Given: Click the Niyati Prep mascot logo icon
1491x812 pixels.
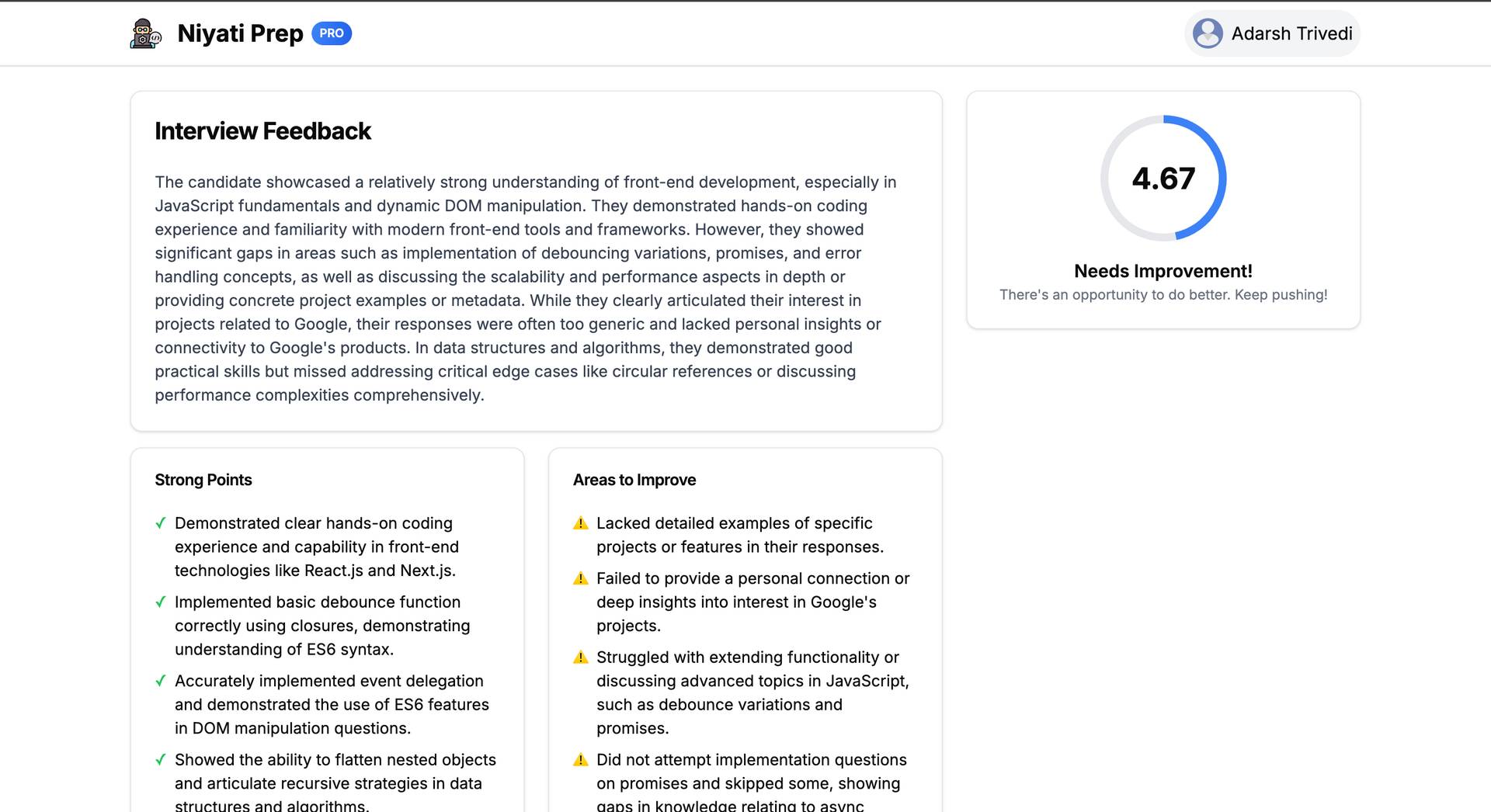Looking at the screenshot, I should click(146, 33).
